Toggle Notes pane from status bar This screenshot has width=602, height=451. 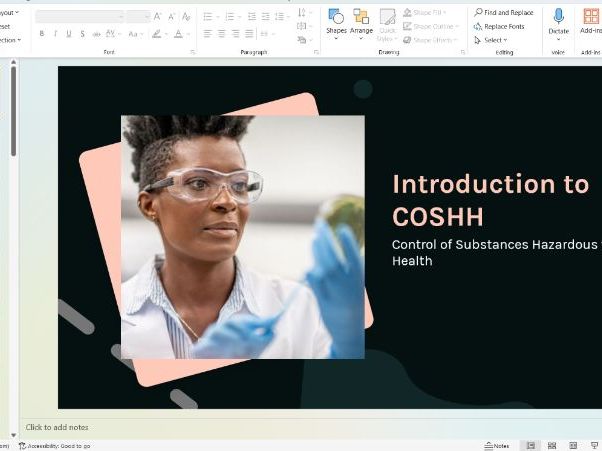[497, 446]
